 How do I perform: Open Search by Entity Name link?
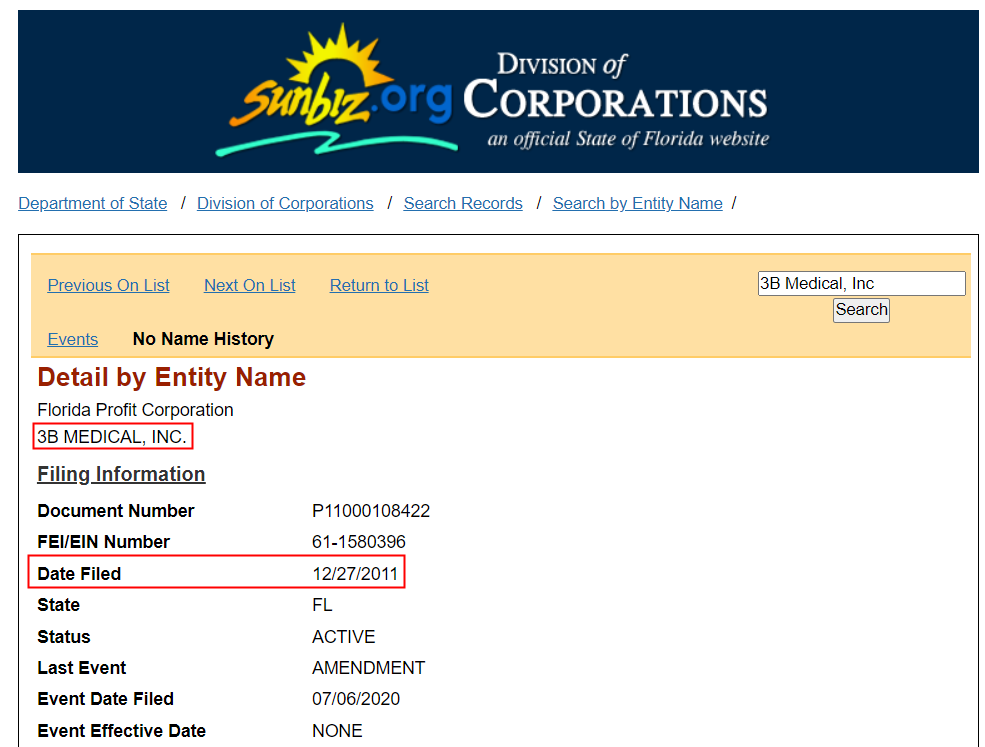(x=638, y=204)
